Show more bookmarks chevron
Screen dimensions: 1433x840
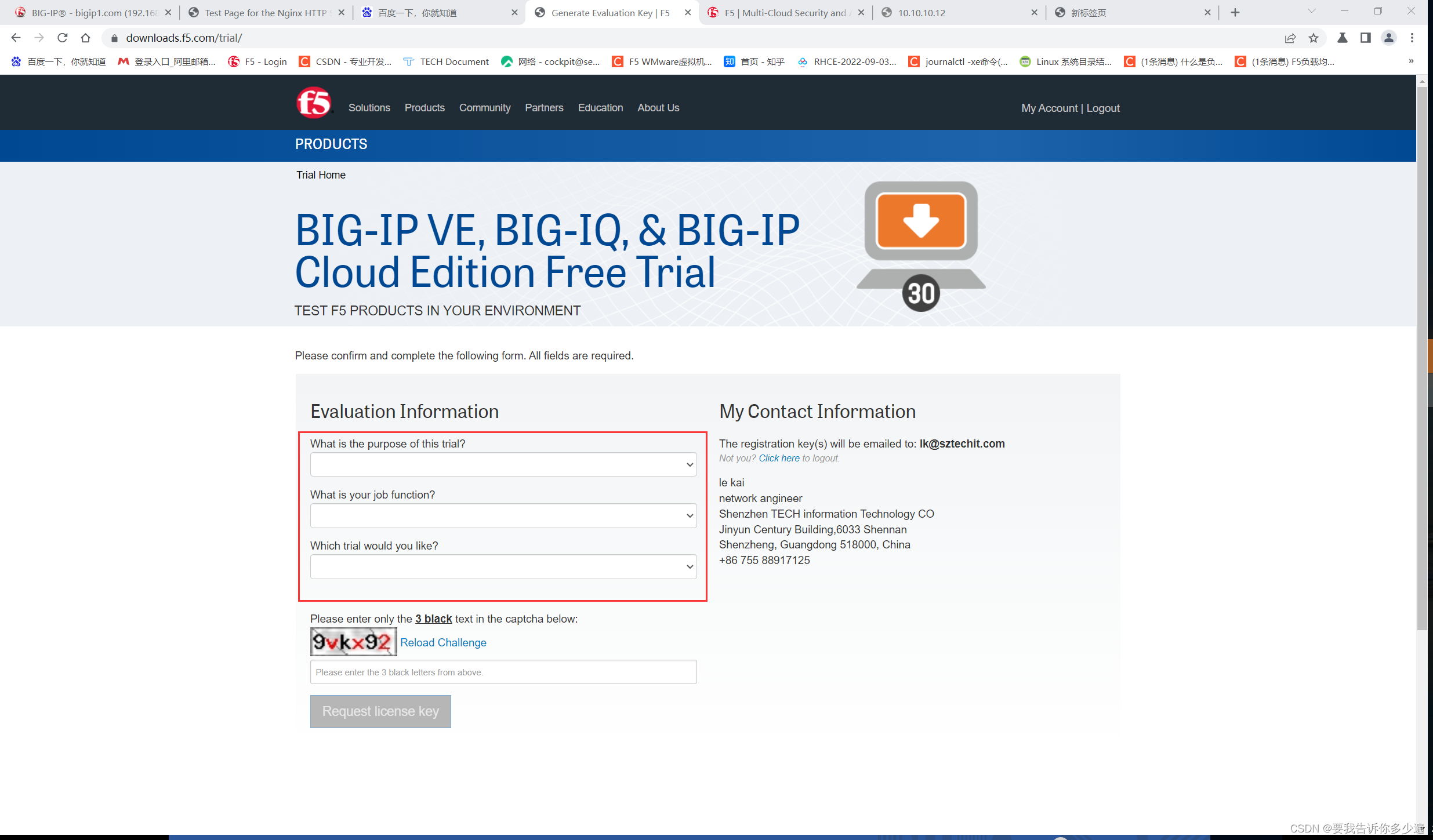[1411, 61]
